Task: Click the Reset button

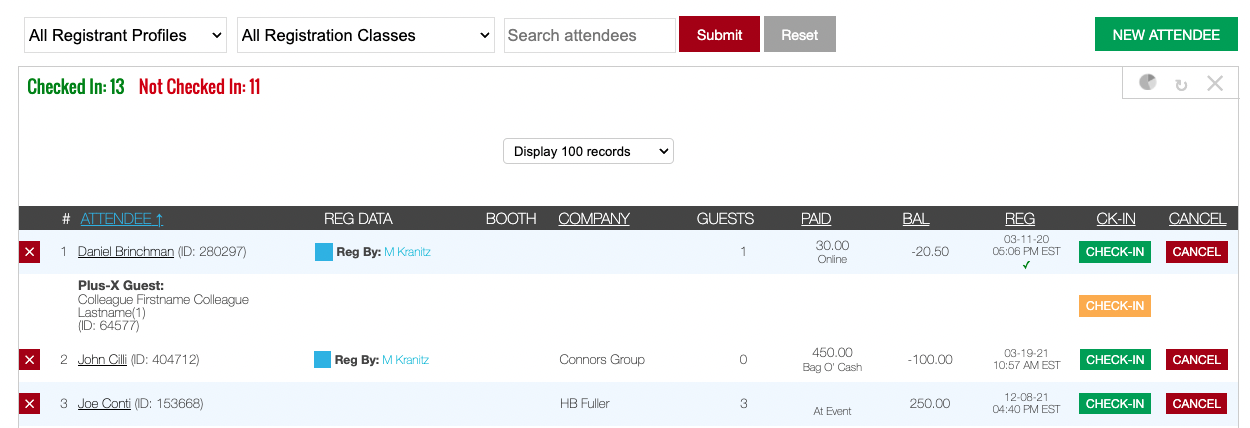Action: [x=800, y=35]
